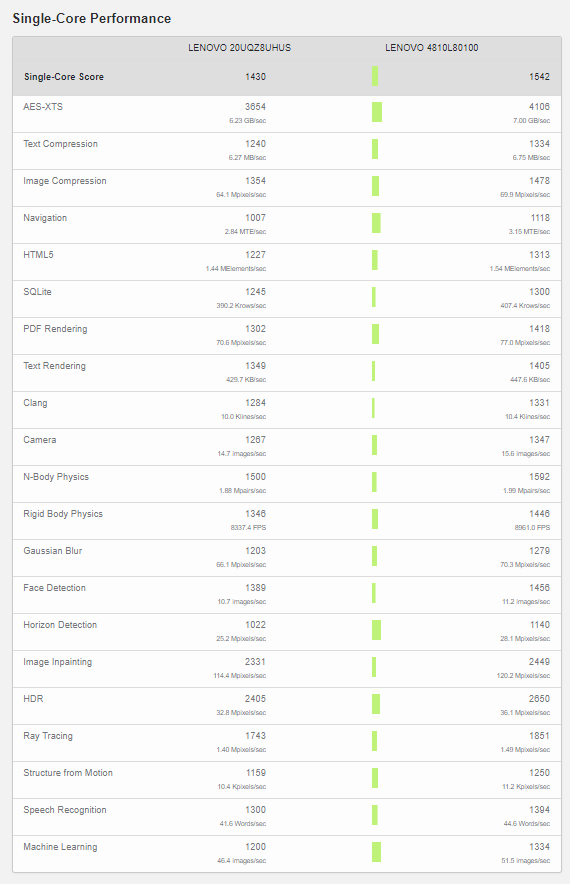Click the Single-Core Performance heading

[92, 19]
